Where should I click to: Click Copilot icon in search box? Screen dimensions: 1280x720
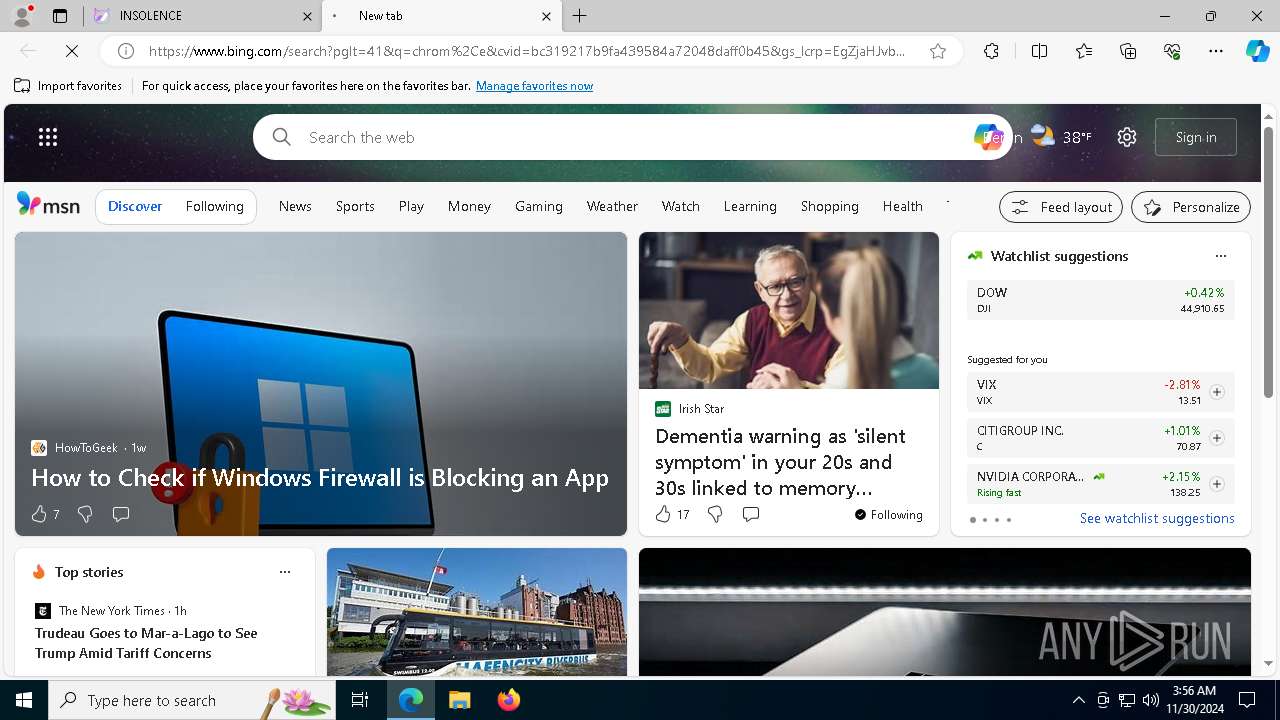click(987, 137)
